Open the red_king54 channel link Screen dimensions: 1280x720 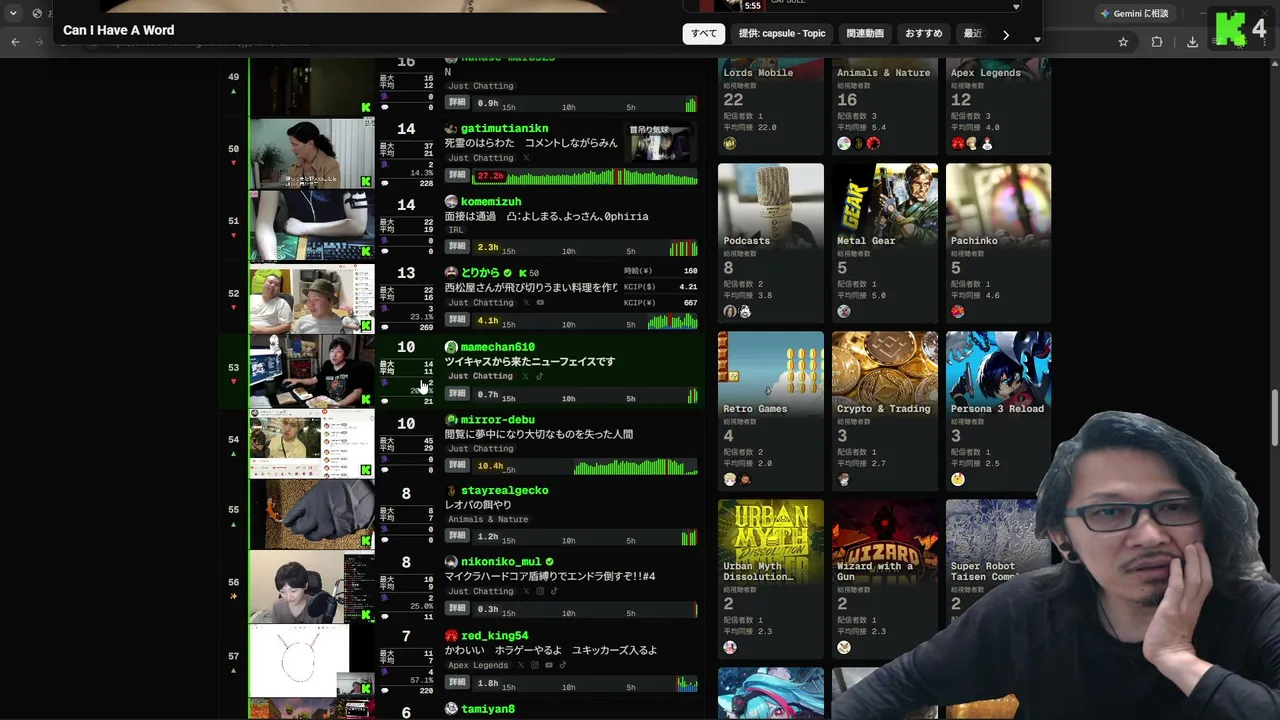coord(494,636)
